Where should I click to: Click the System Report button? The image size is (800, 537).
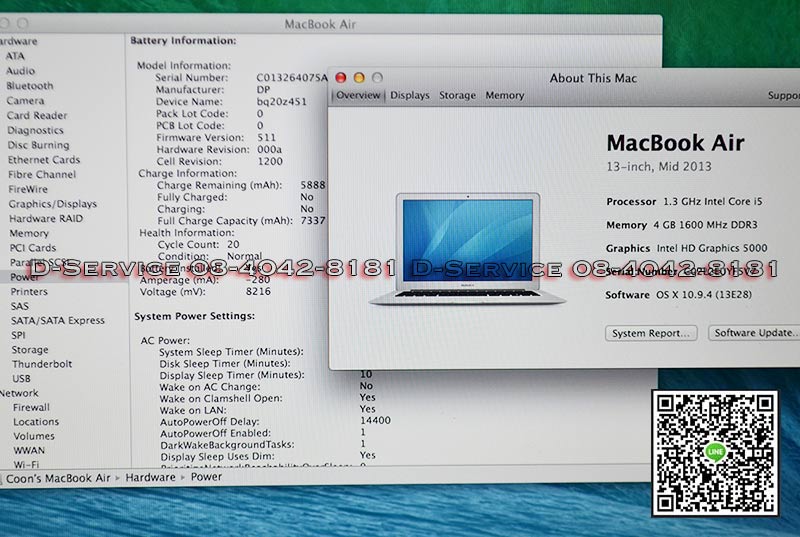click(651, 333)
